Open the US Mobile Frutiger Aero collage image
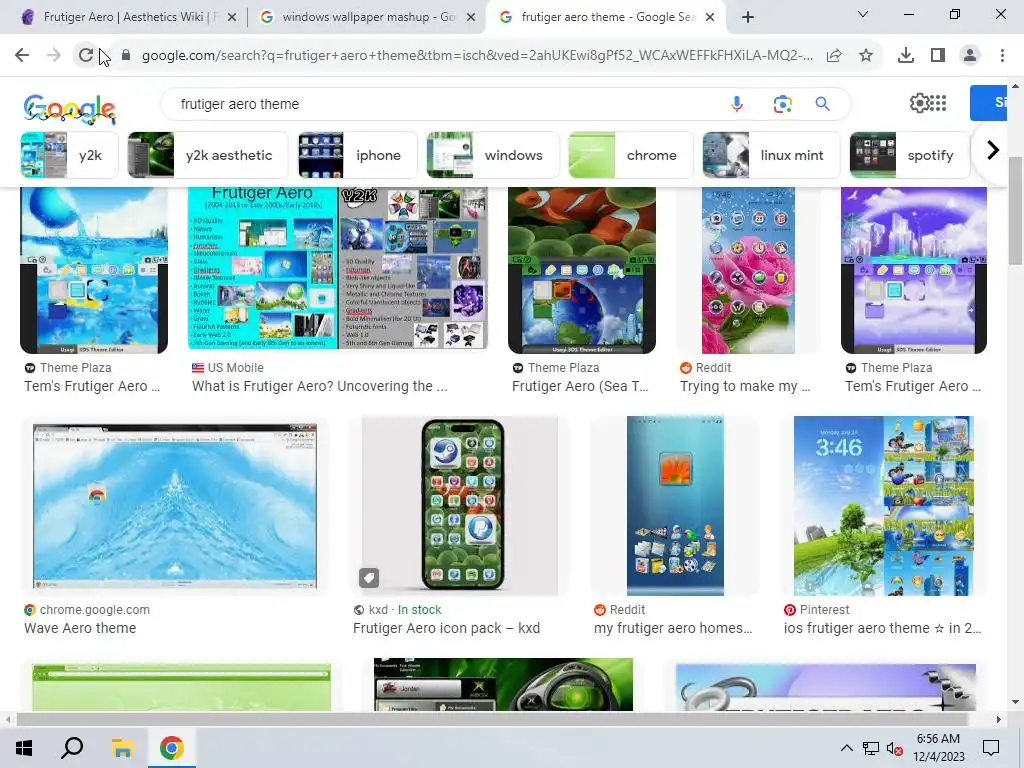 point(338,268)
